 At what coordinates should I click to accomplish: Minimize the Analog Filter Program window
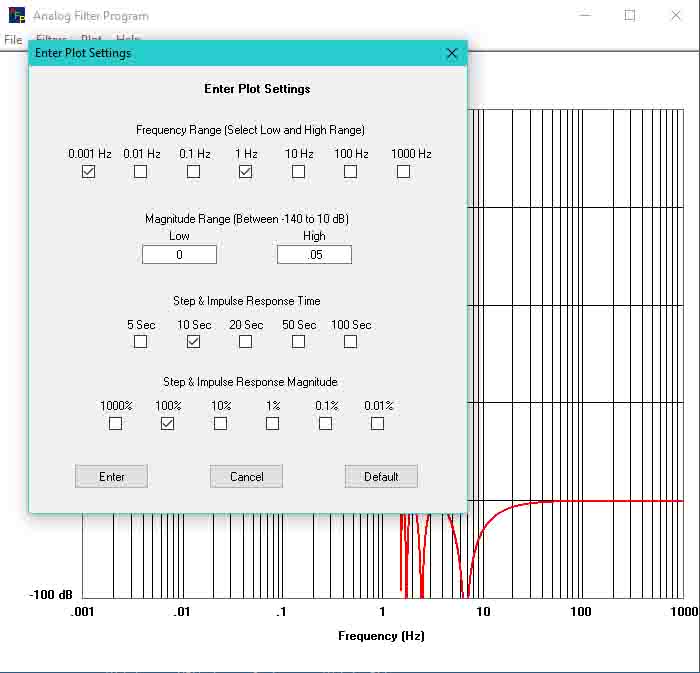tap(585, 15)
